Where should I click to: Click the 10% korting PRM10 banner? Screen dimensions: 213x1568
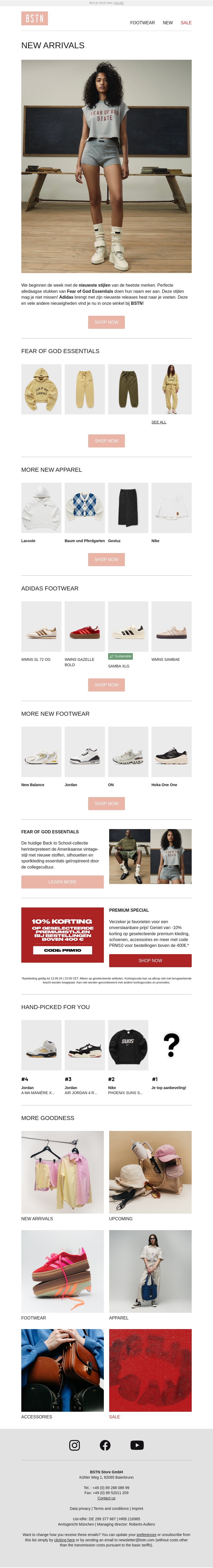pos(63,934)
